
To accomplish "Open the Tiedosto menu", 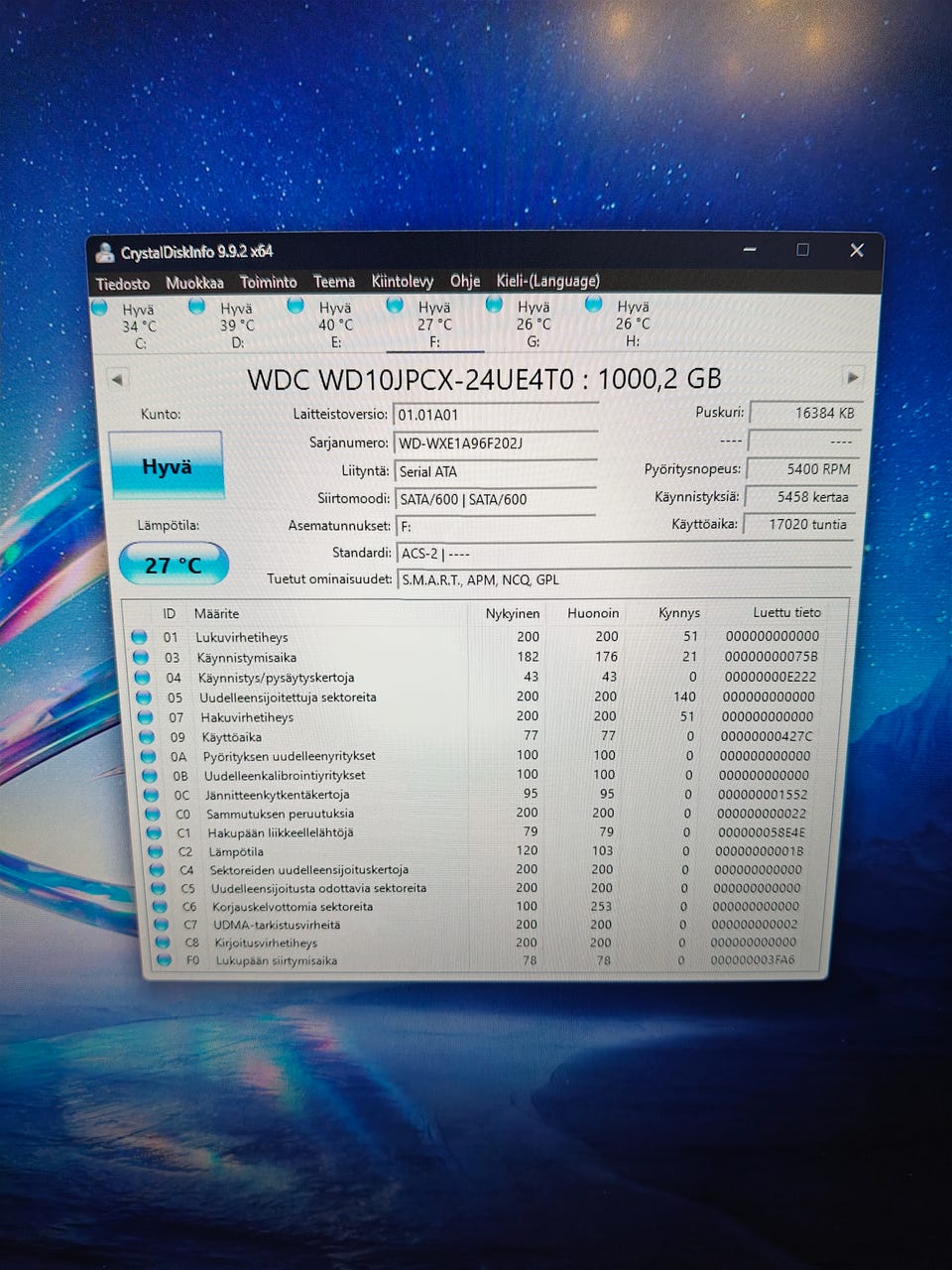I will point(123,284).
